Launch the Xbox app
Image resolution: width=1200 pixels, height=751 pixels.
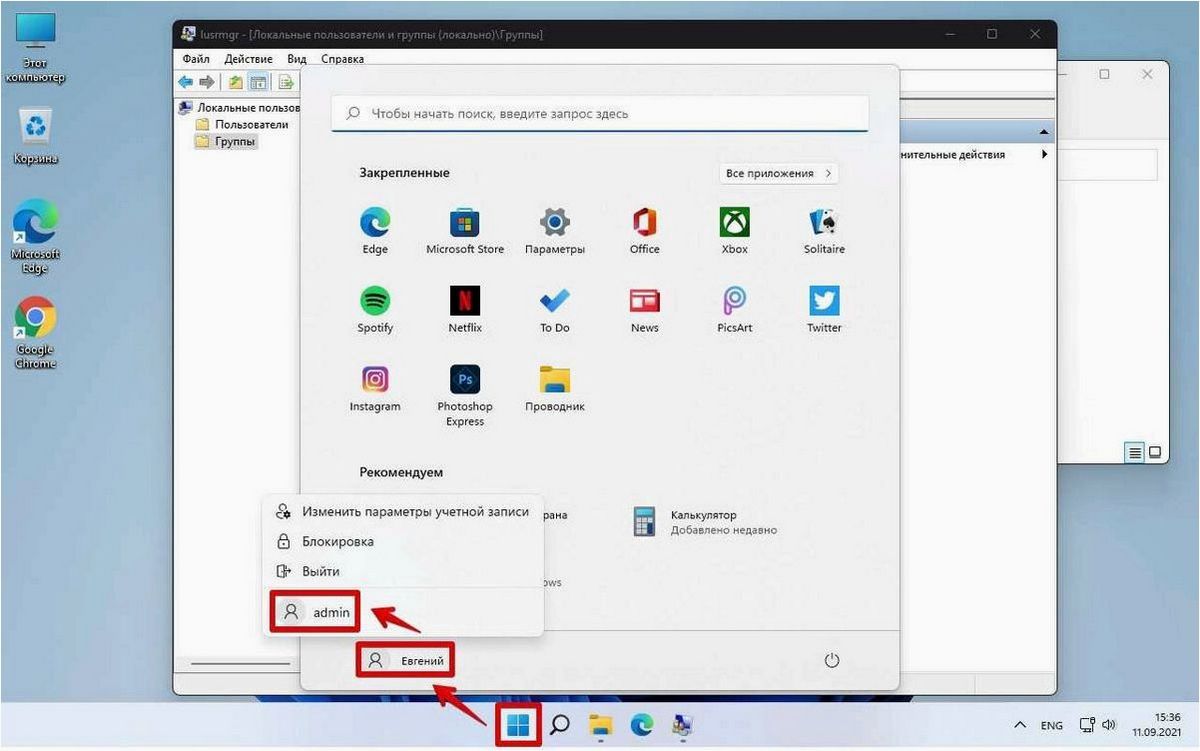point(735,231)
